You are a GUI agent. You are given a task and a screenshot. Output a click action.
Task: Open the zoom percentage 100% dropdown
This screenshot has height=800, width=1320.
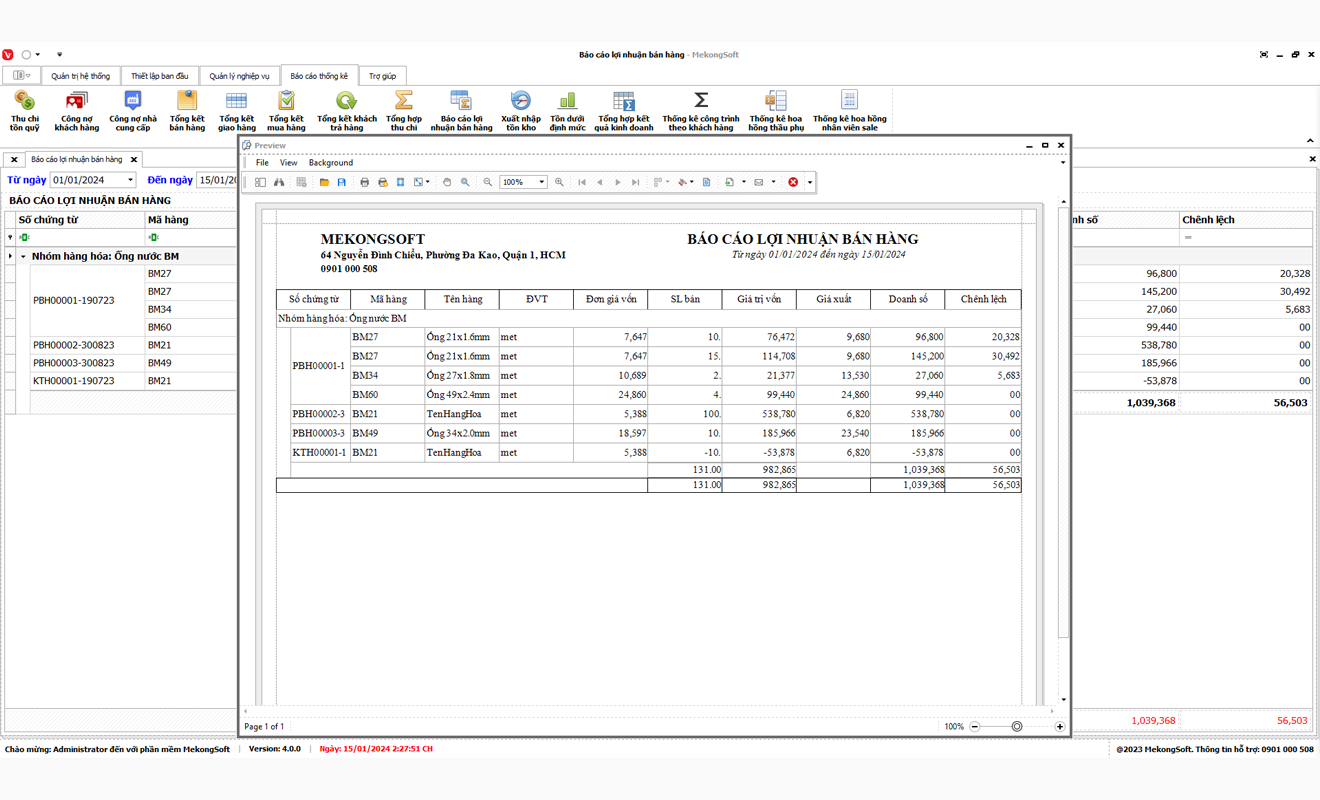click(x=542, y=182)
